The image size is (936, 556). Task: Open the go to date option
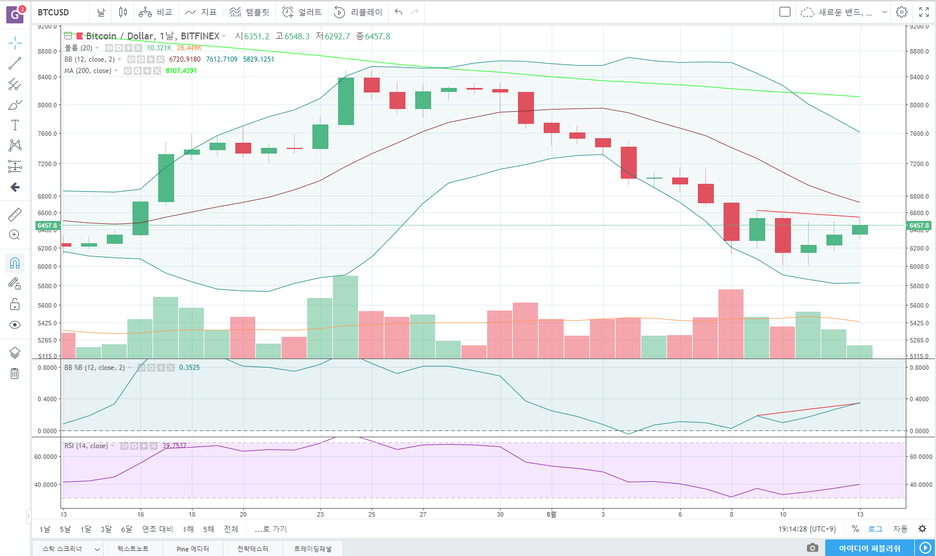tap(270, 529)
